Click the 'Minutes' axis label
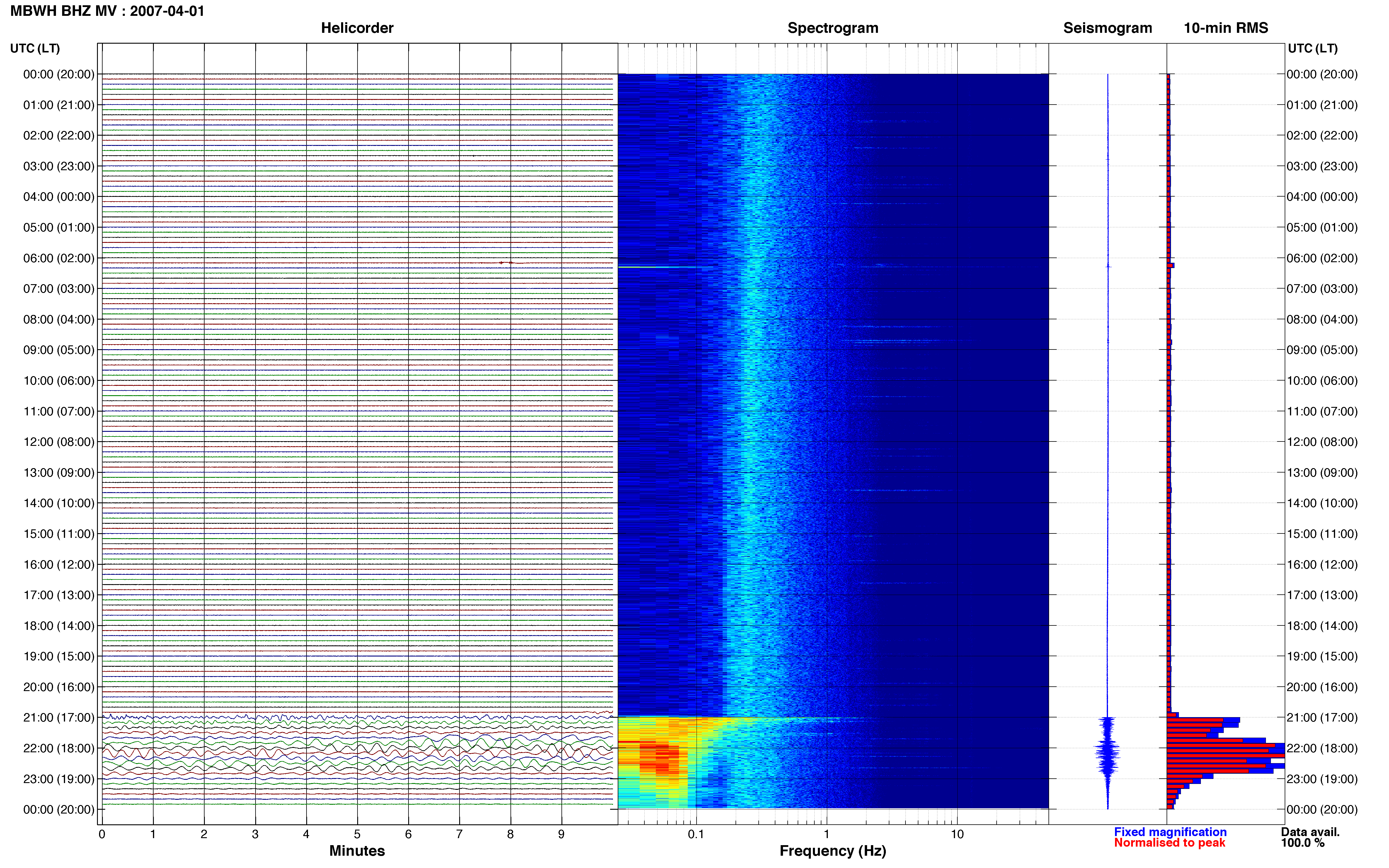This screenshot has height=868, width=1389. point(357,851)
